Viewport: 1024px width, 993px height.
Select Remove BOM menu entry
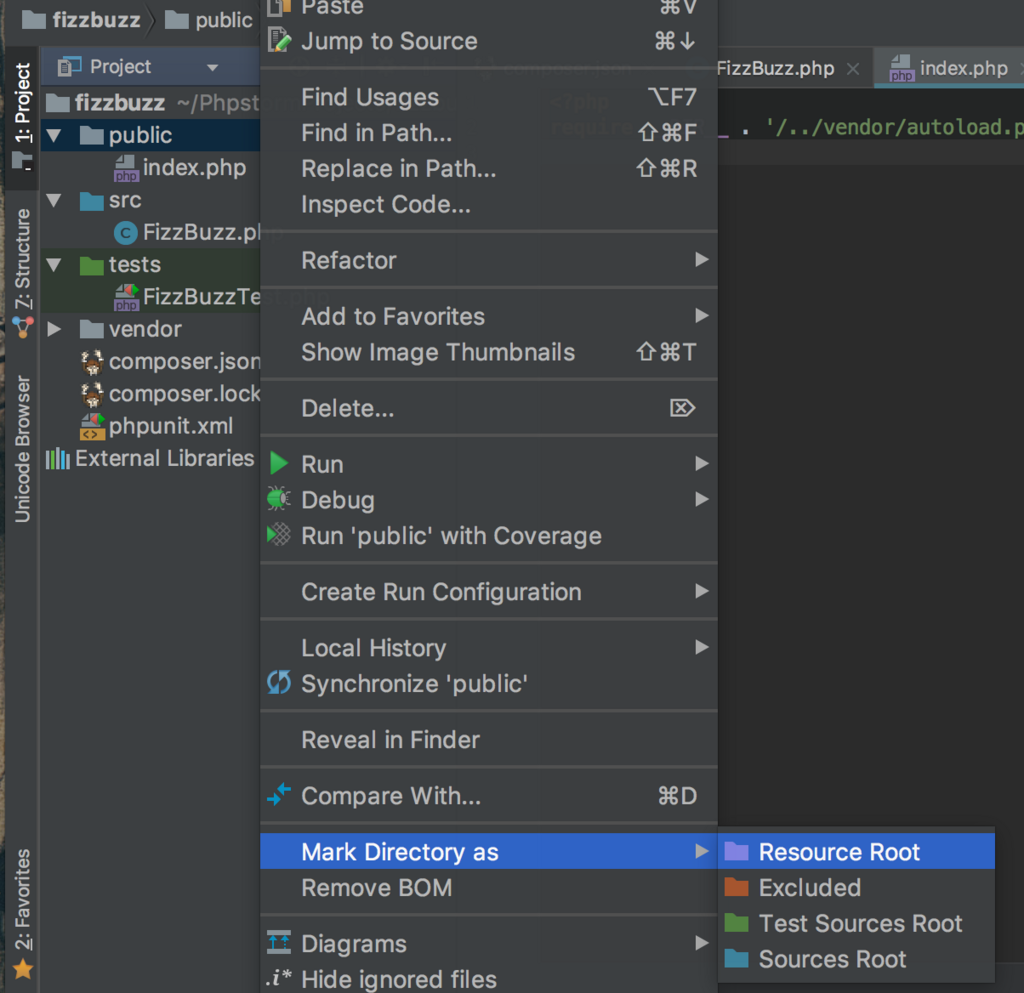[x=488, y=887]
